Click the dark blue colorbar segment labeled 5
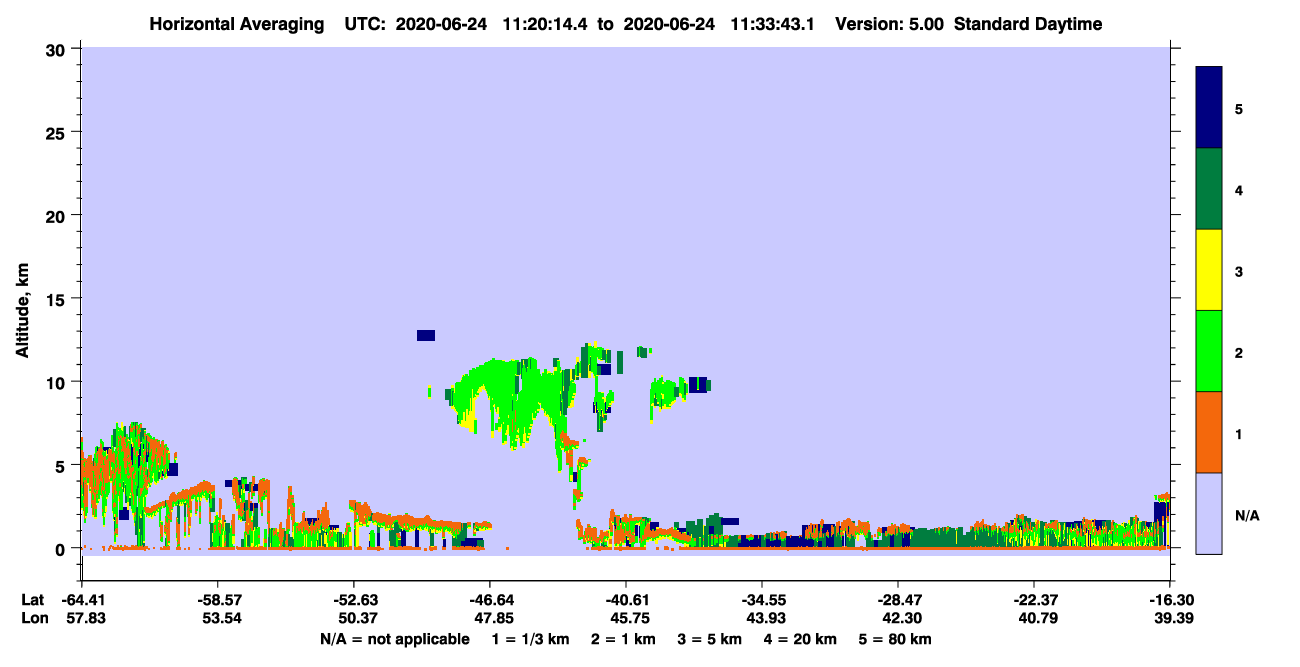 tap(1209, 108)
